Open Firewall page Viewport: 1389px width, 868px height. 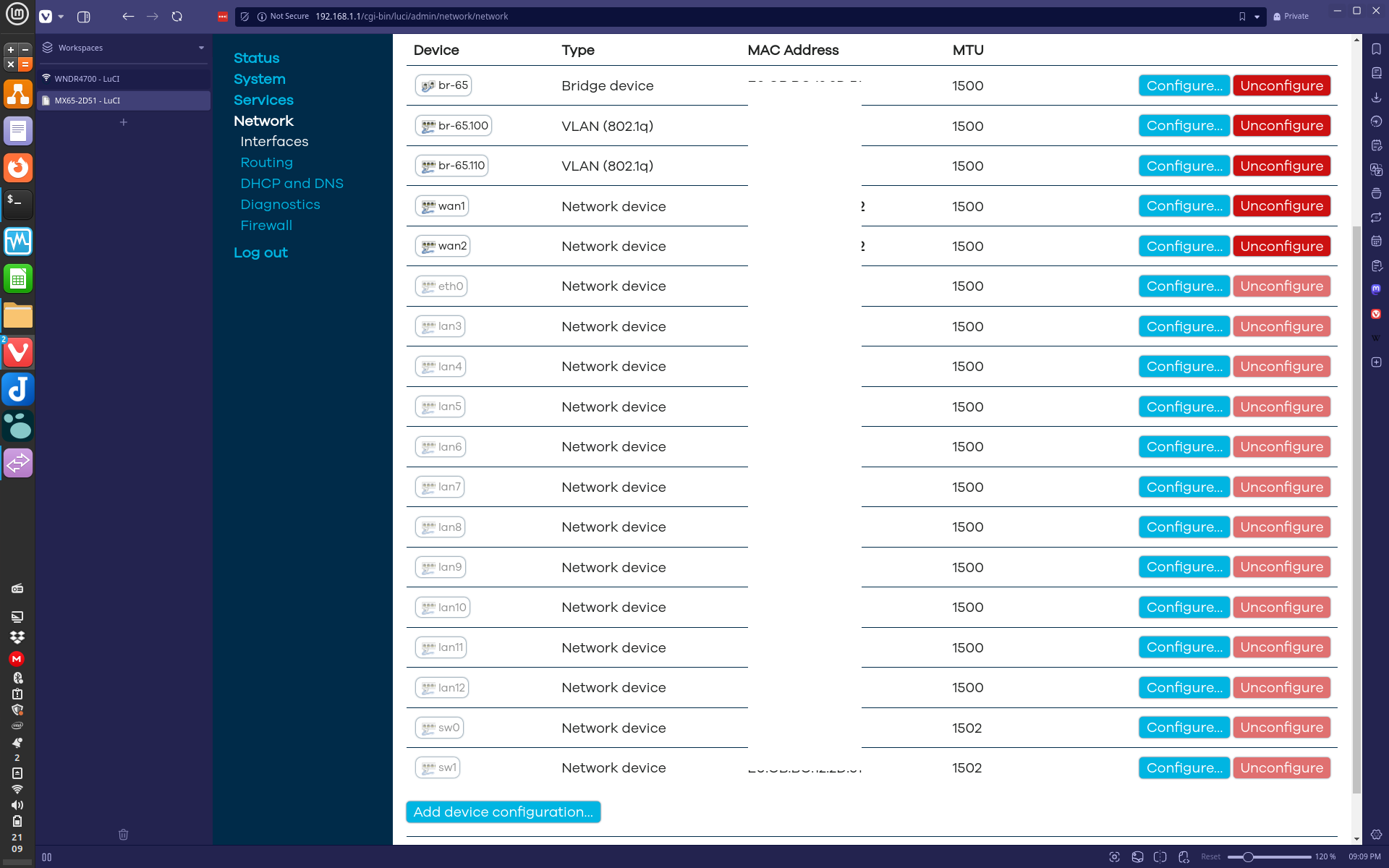266,226
